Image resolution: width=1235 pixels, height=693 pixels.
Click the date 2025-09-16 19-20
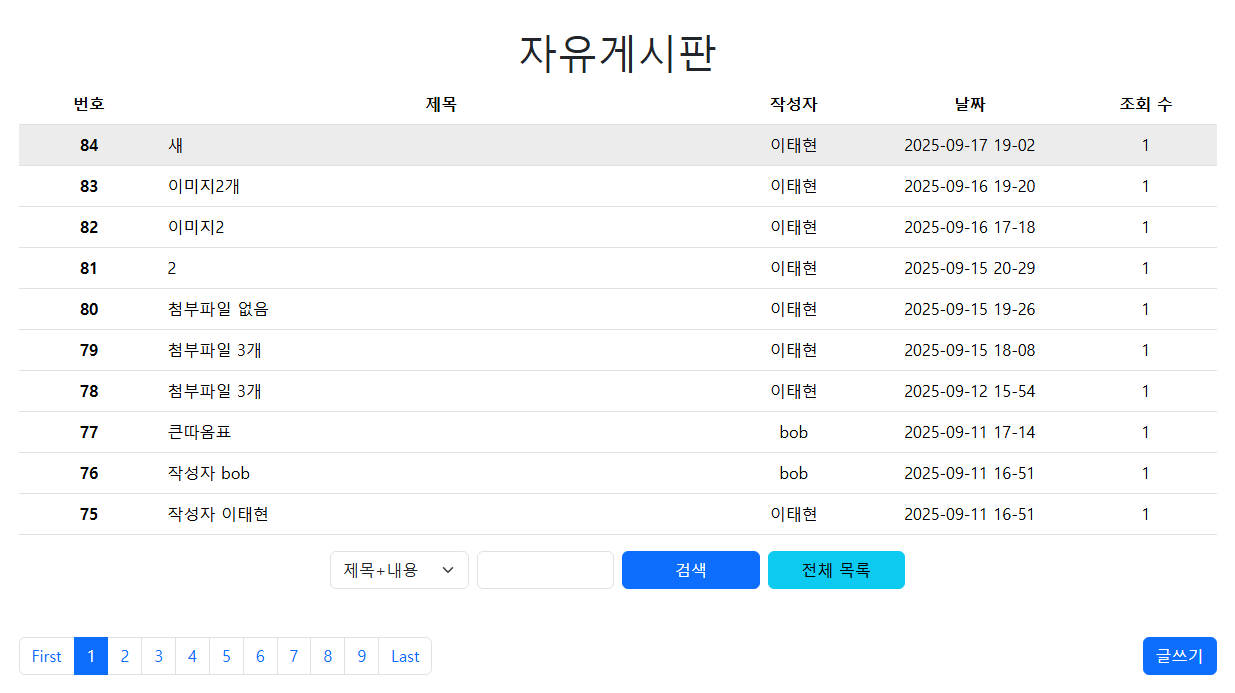[x=970, y=186]
